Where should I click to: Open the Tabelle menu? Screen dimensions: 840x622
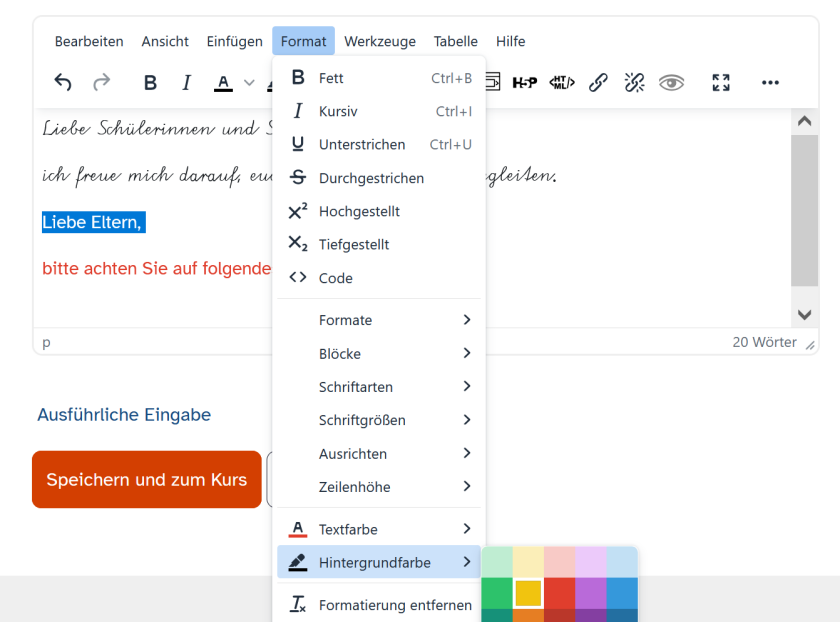coord(455,41)
